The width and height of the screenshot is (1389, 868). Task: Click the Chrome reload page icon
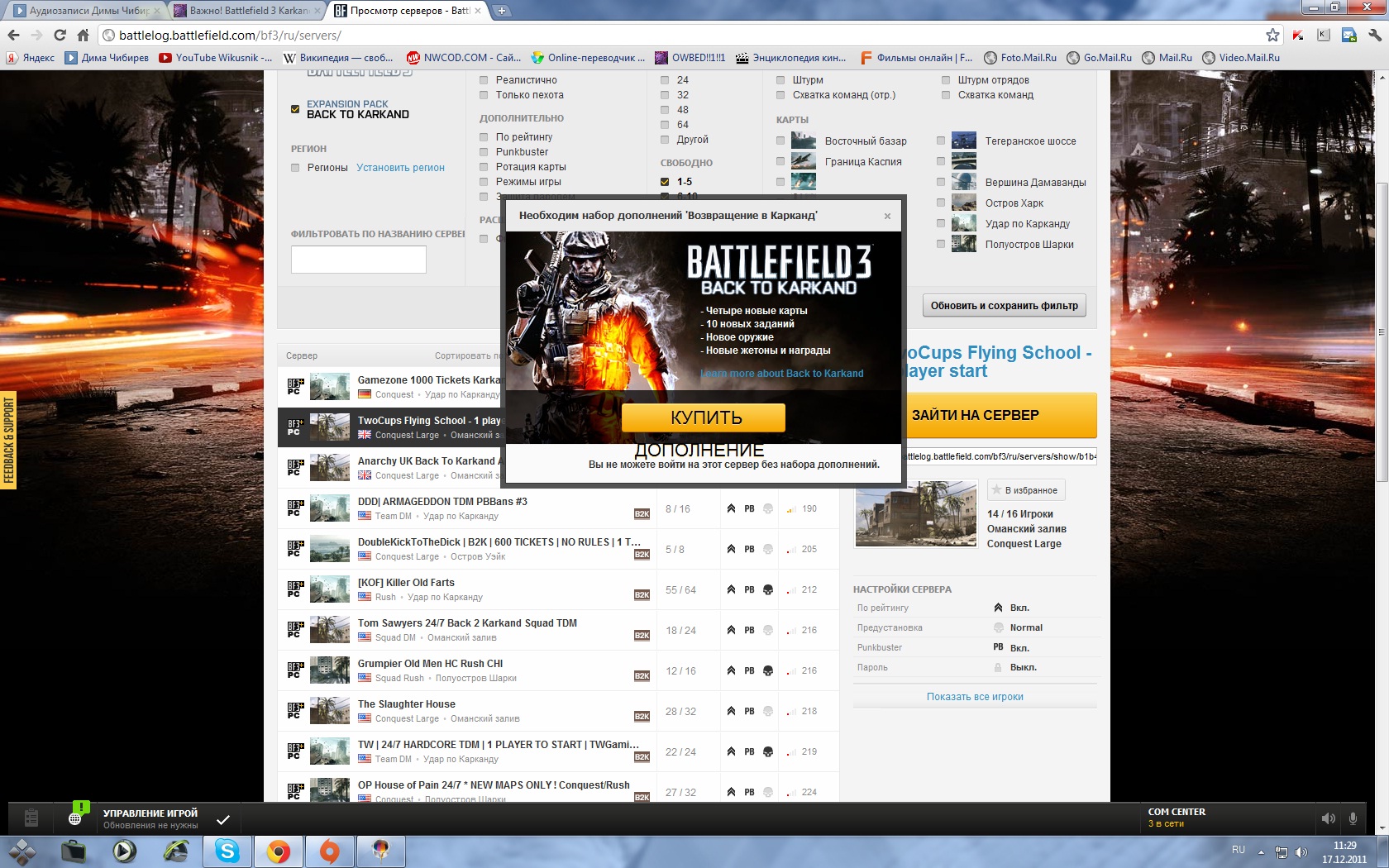60,35
